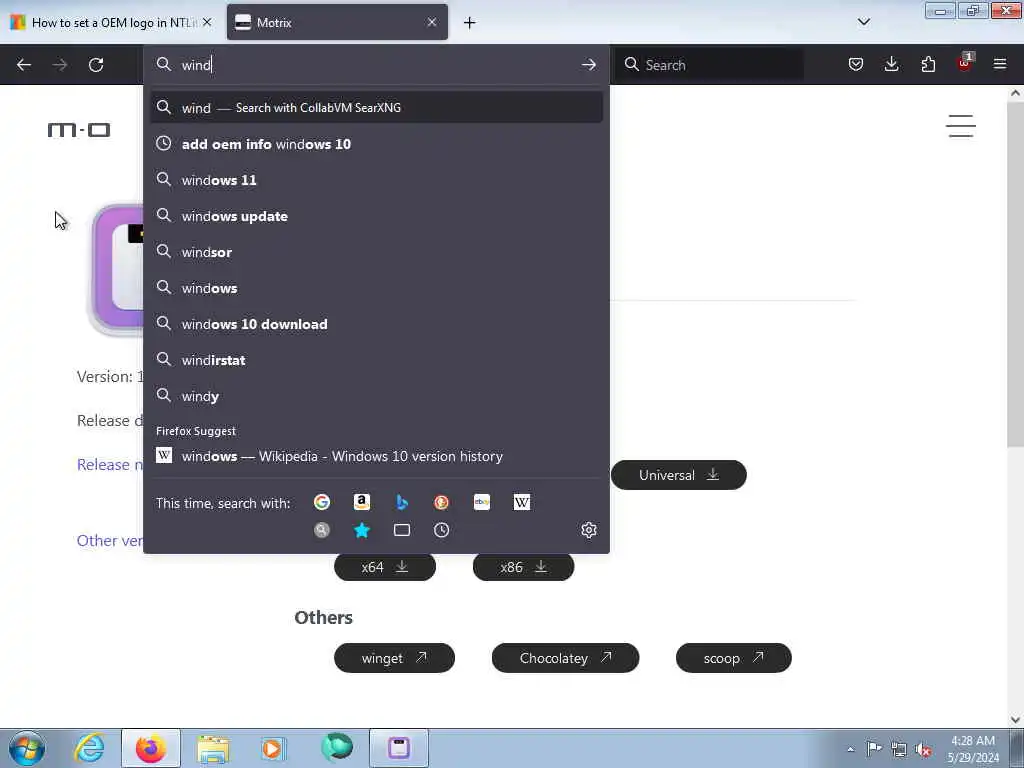This screenshot has width=1024, height=768.
Task: Open the Extensions puzzle icon
Action: coord(928,64)
